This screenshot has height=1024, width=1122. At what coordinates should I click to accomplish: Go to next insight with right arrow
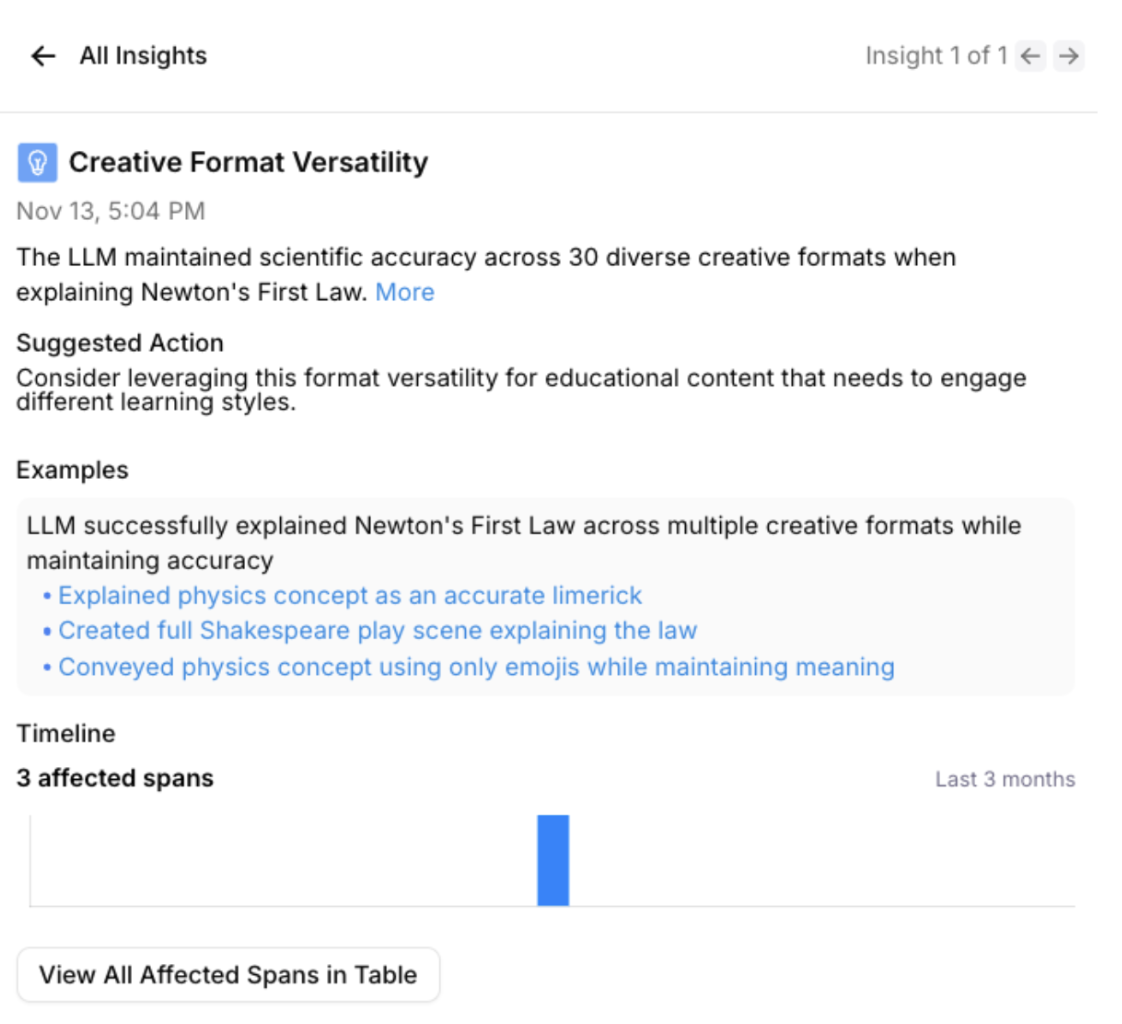coord(1068,56)
